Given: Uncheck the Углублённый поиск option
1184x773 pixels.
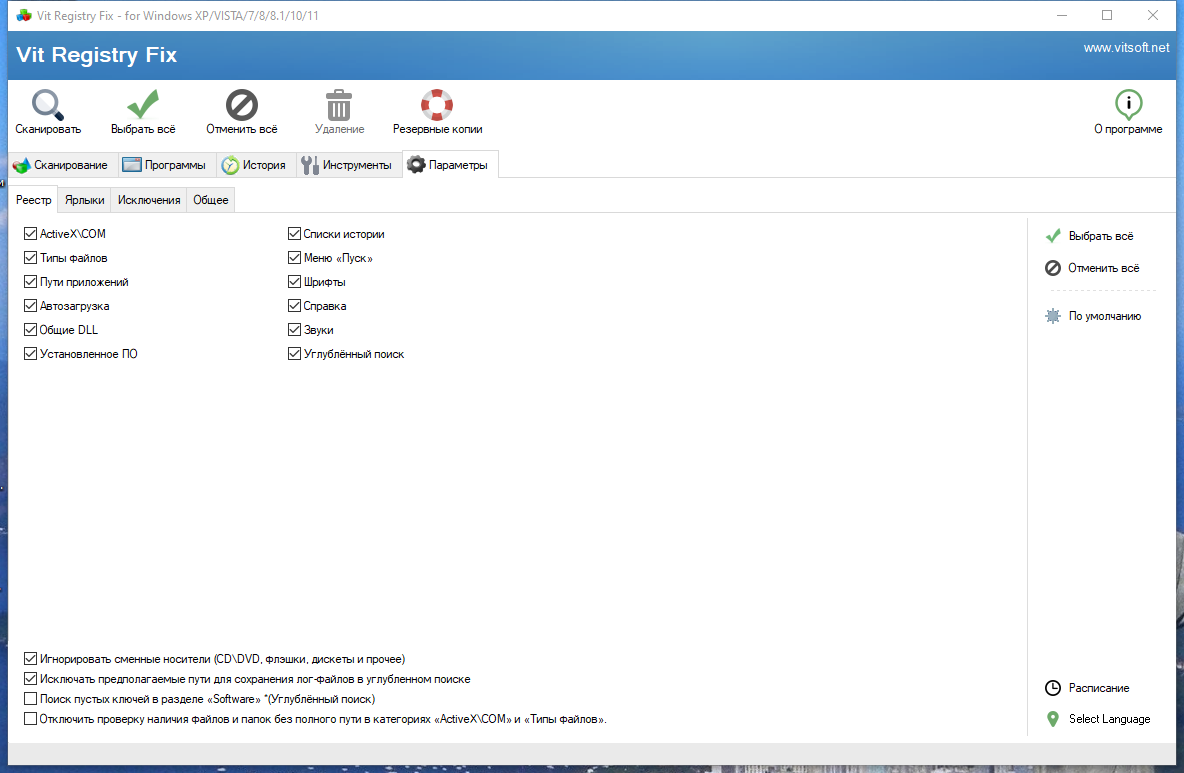Looking at the screenshot, I should (x=294, y=353).
